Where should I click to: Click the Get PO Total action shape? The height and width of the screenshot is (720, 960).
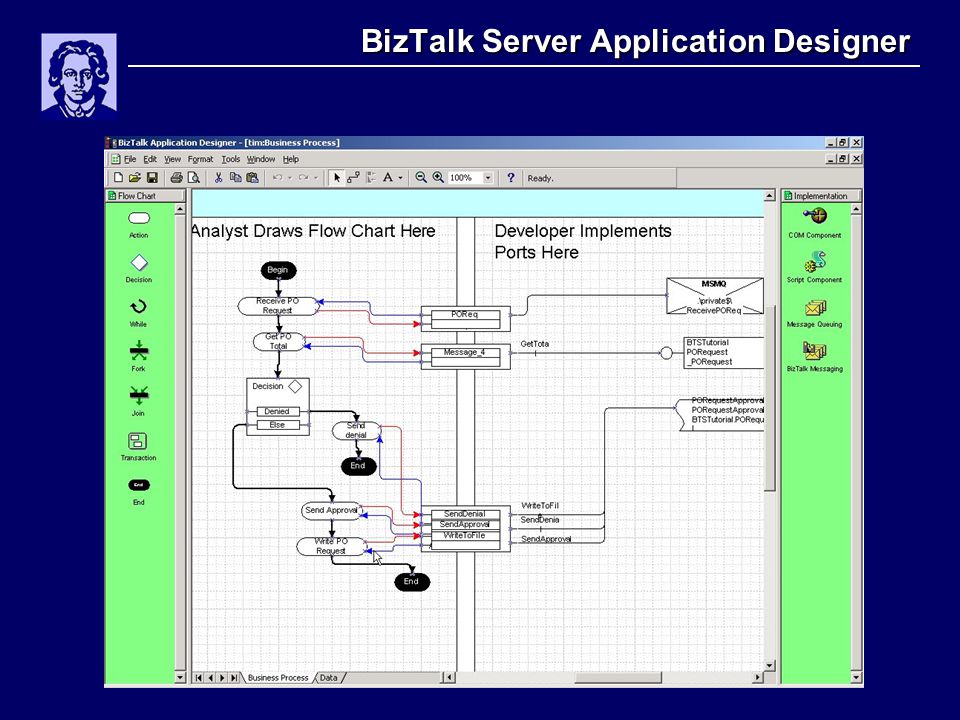279,342
